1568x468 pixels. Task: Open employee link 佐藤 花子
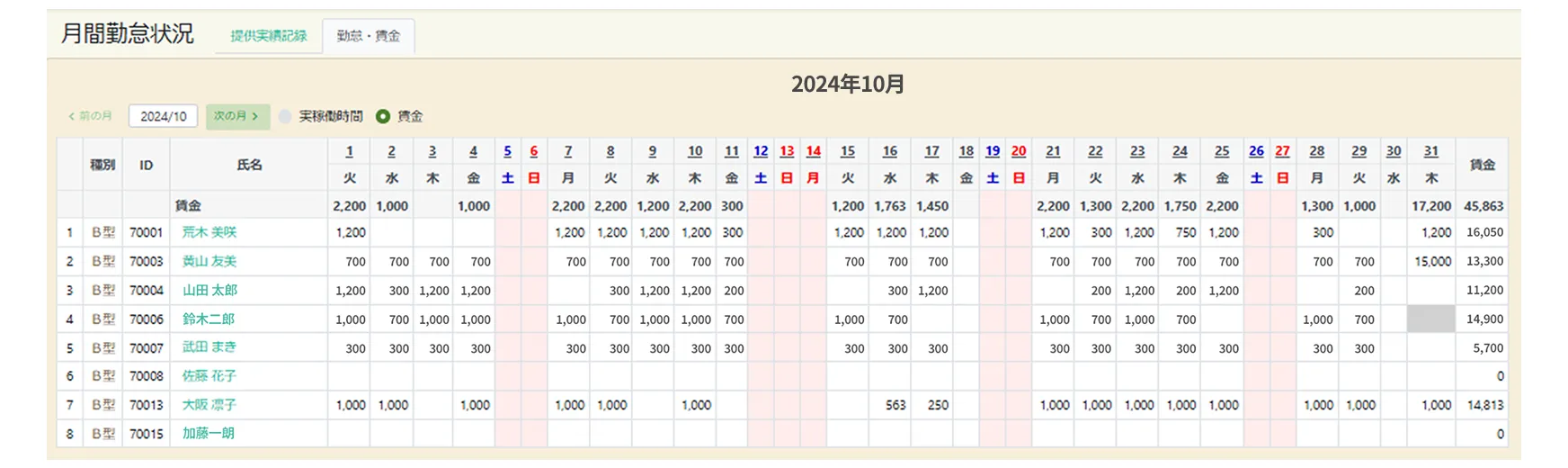(x=209, y=376)
